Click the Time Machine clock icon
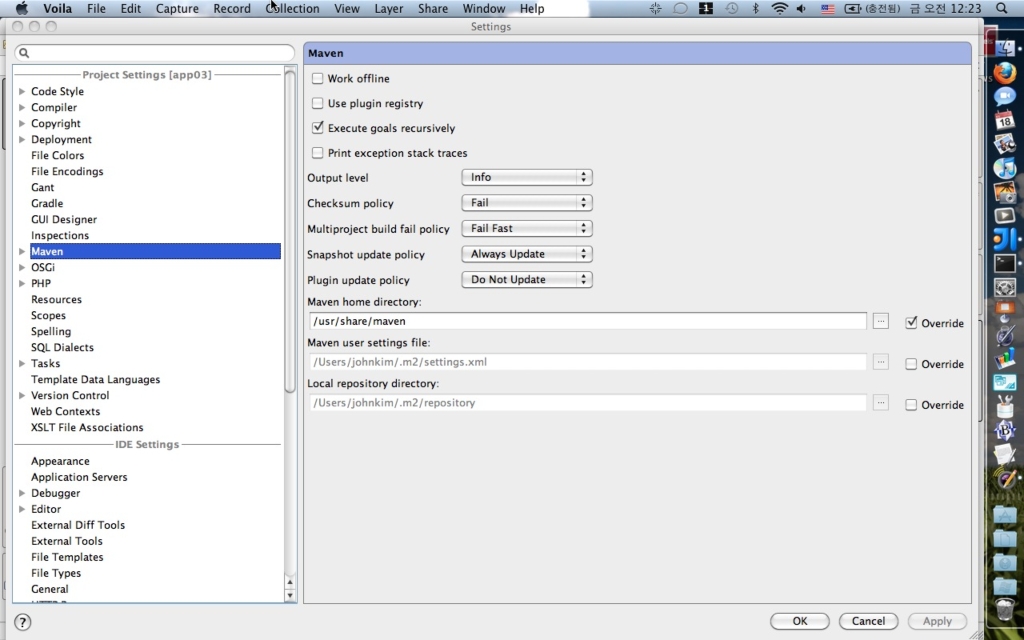 [x=731, y=8]
